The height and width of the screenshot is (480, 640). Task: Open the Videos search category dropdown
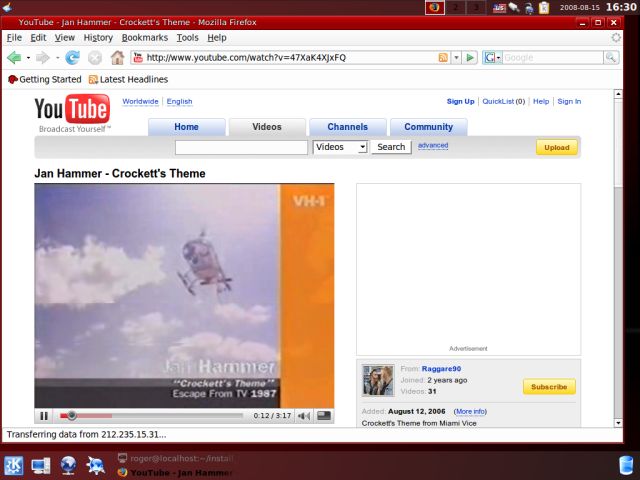340,147
